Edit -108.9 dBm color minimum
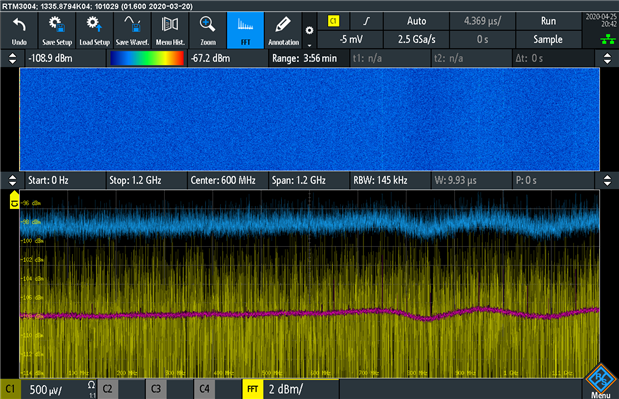 pos(66,58)
